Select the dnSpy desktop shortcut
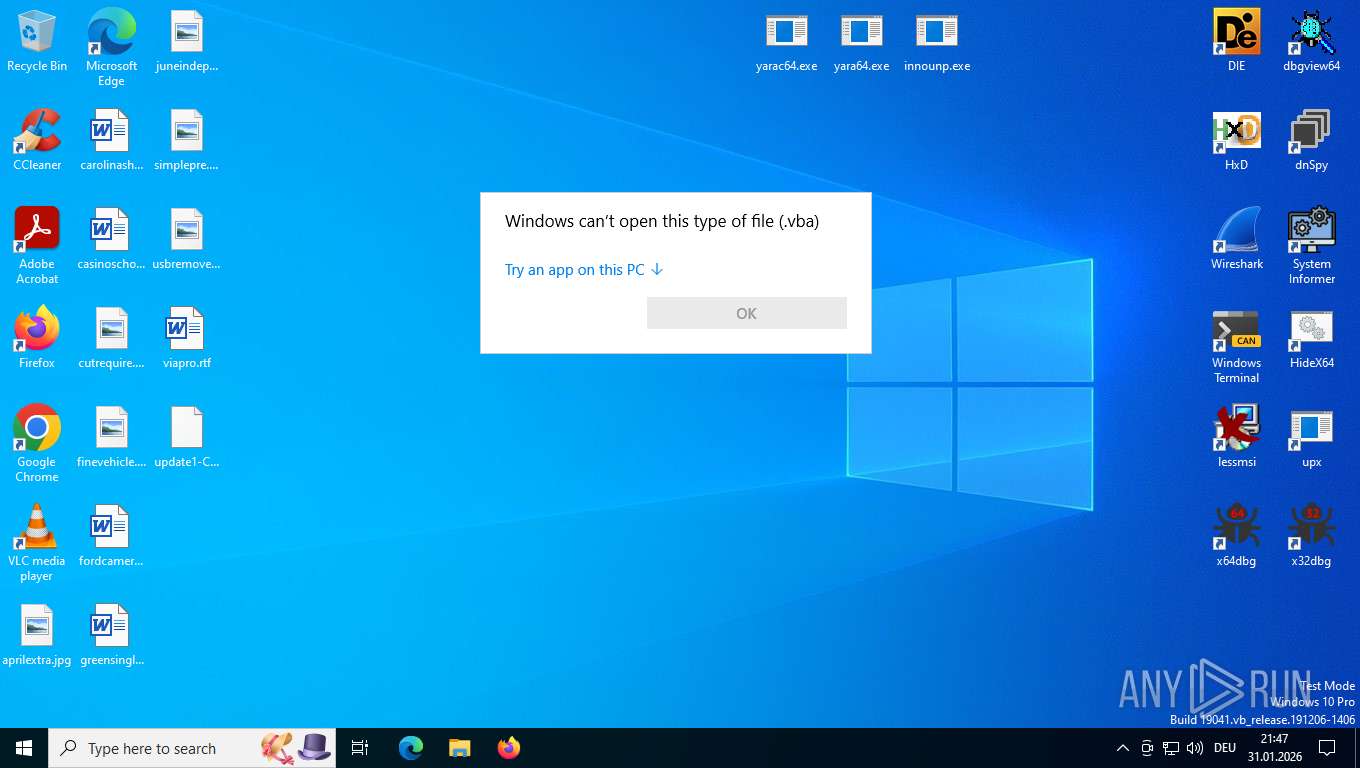The height and width of the screenshot is (768, 1360). click(1311, 140)
